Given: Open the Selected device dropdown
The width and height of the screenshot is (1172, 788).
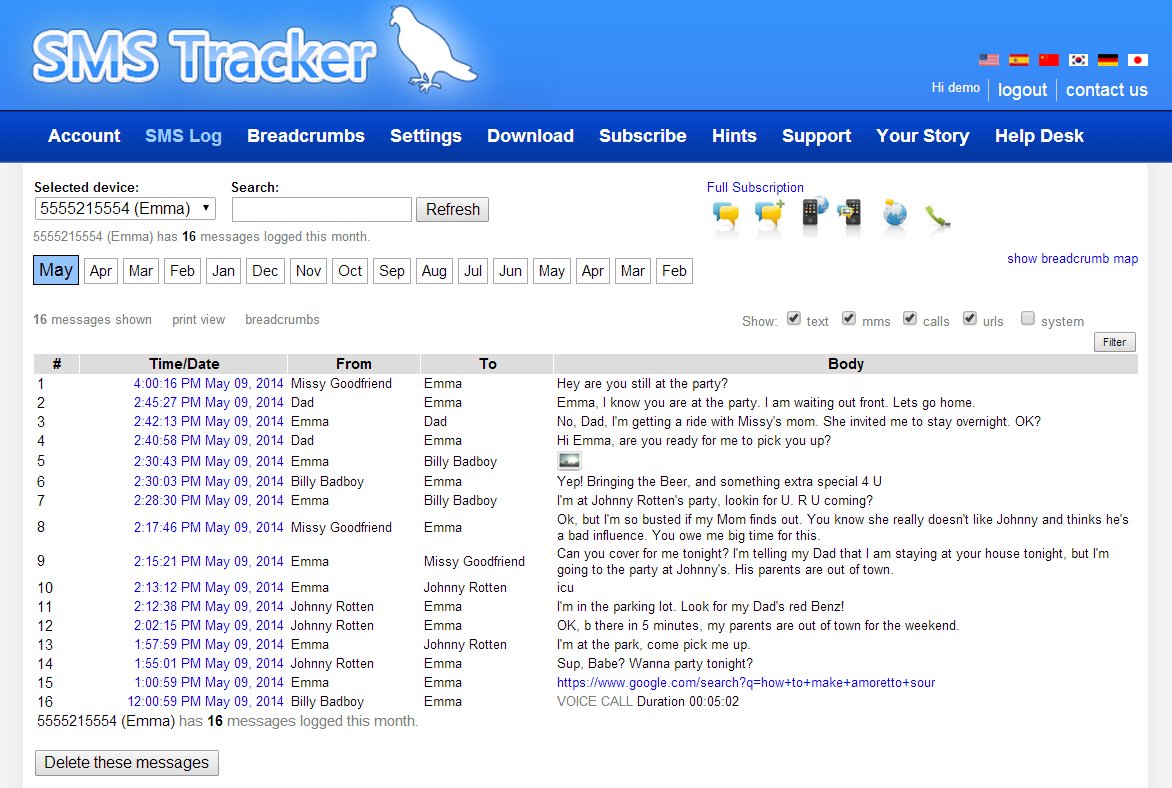Looking at the screenshot, I should tap(125, 209).
